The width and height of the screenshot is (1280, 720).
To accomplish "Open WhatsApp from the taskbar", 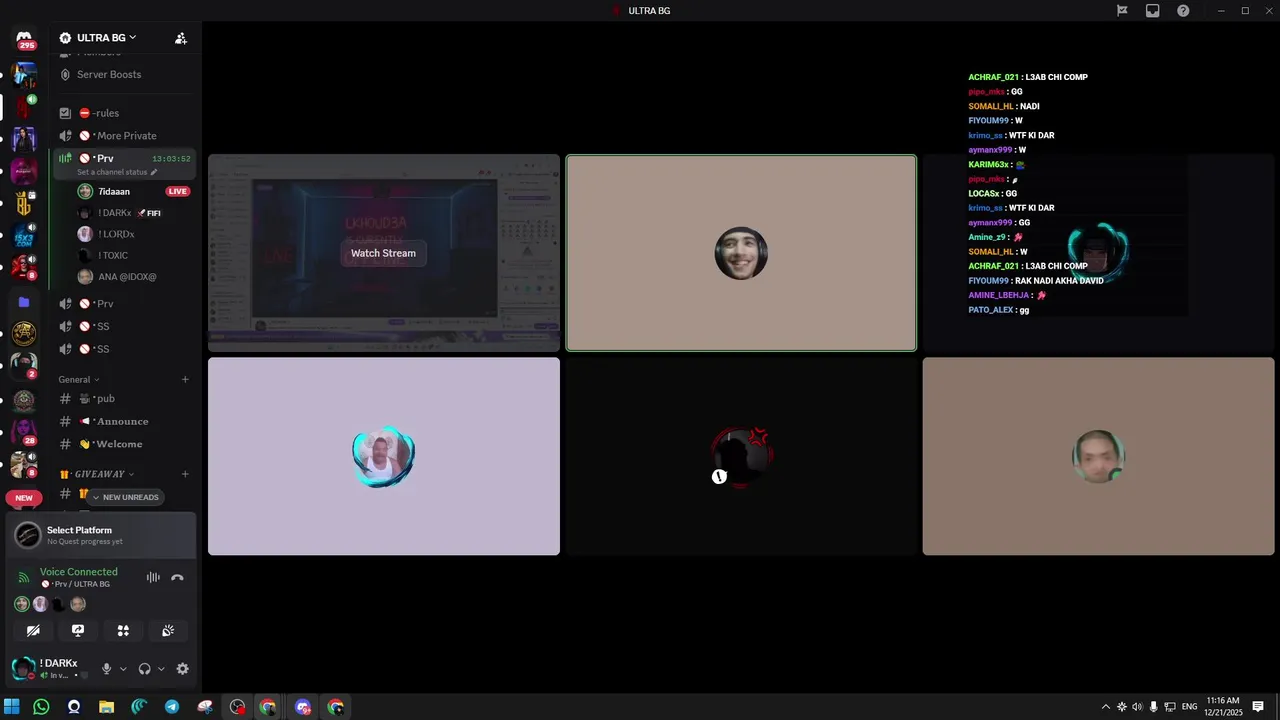I will [x=41, y=707].
